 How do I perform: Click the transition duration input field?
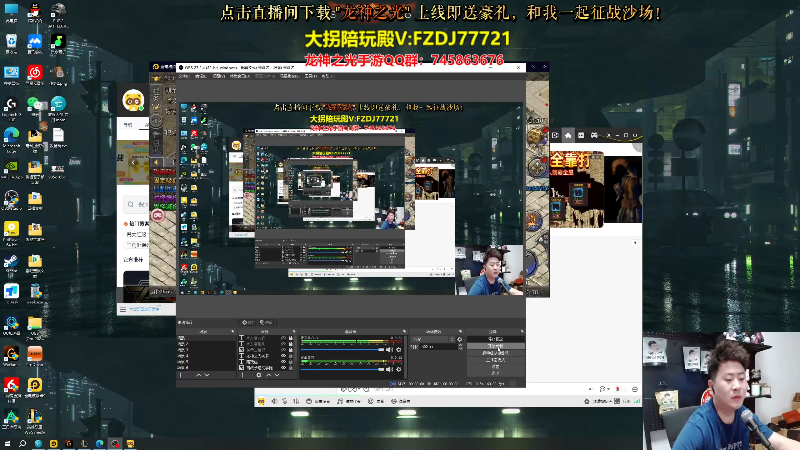439,346
